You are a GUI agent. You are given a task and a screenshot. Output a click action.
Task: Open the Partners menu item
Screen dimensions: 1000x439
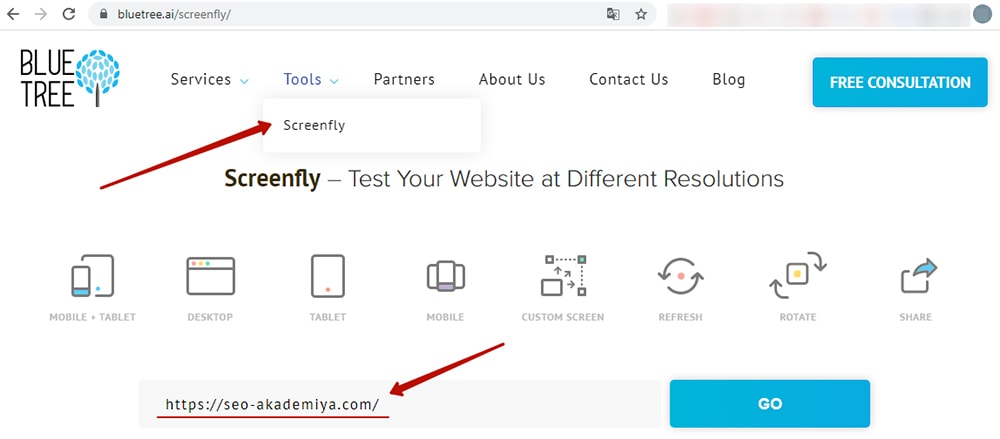404,80
